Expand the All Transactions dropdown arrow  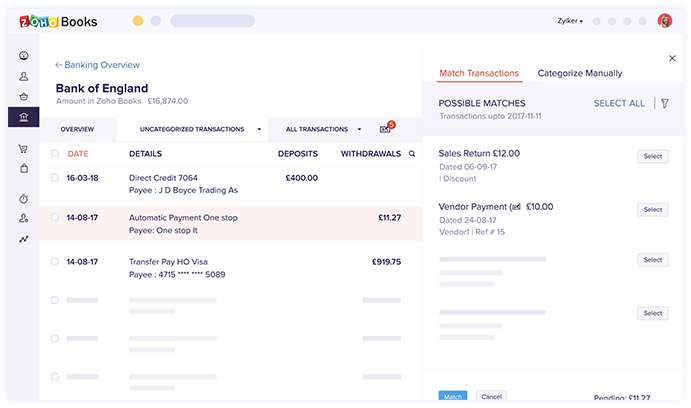coord(359,129)
